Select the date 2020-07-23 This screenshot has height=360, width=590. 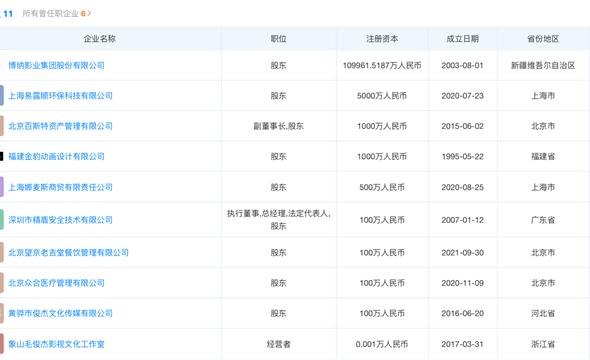click(462, 96)
